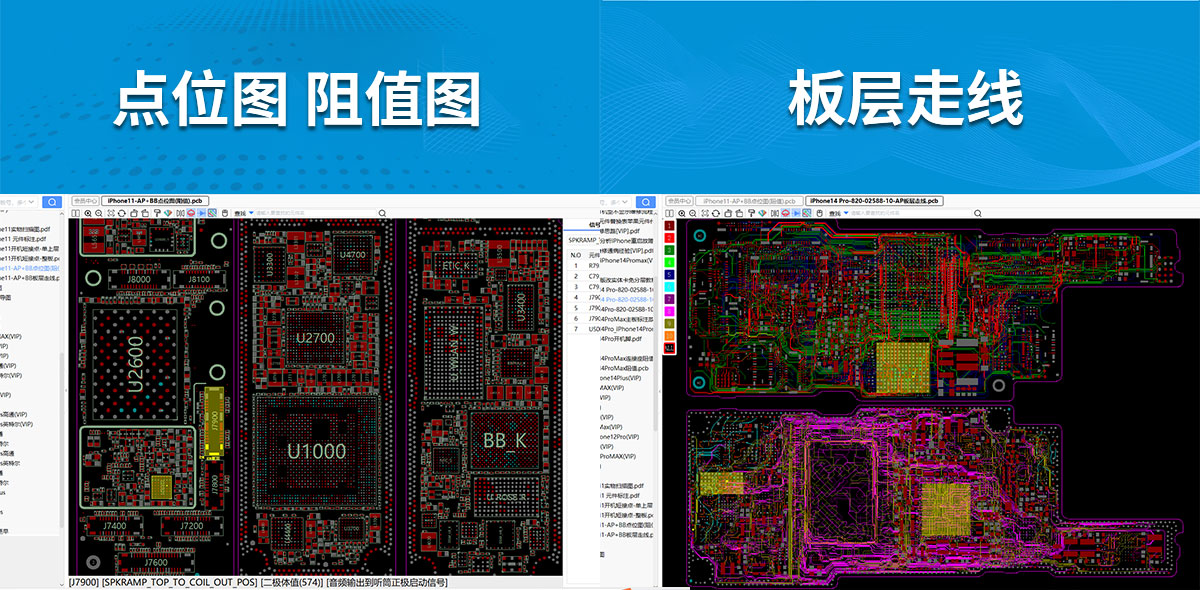Click scroll-up arrow of left file list
The height and width of the screenshot is (590, 1200).
click(62, 213)
